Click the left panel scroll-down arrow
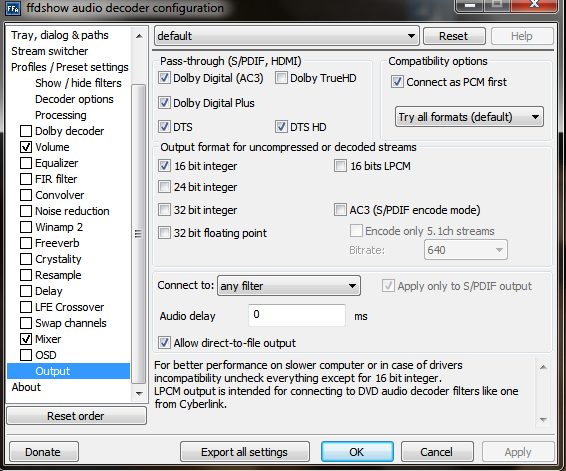Screen dimensions: 566x471 pyautogui.click(x=139, y=393)
